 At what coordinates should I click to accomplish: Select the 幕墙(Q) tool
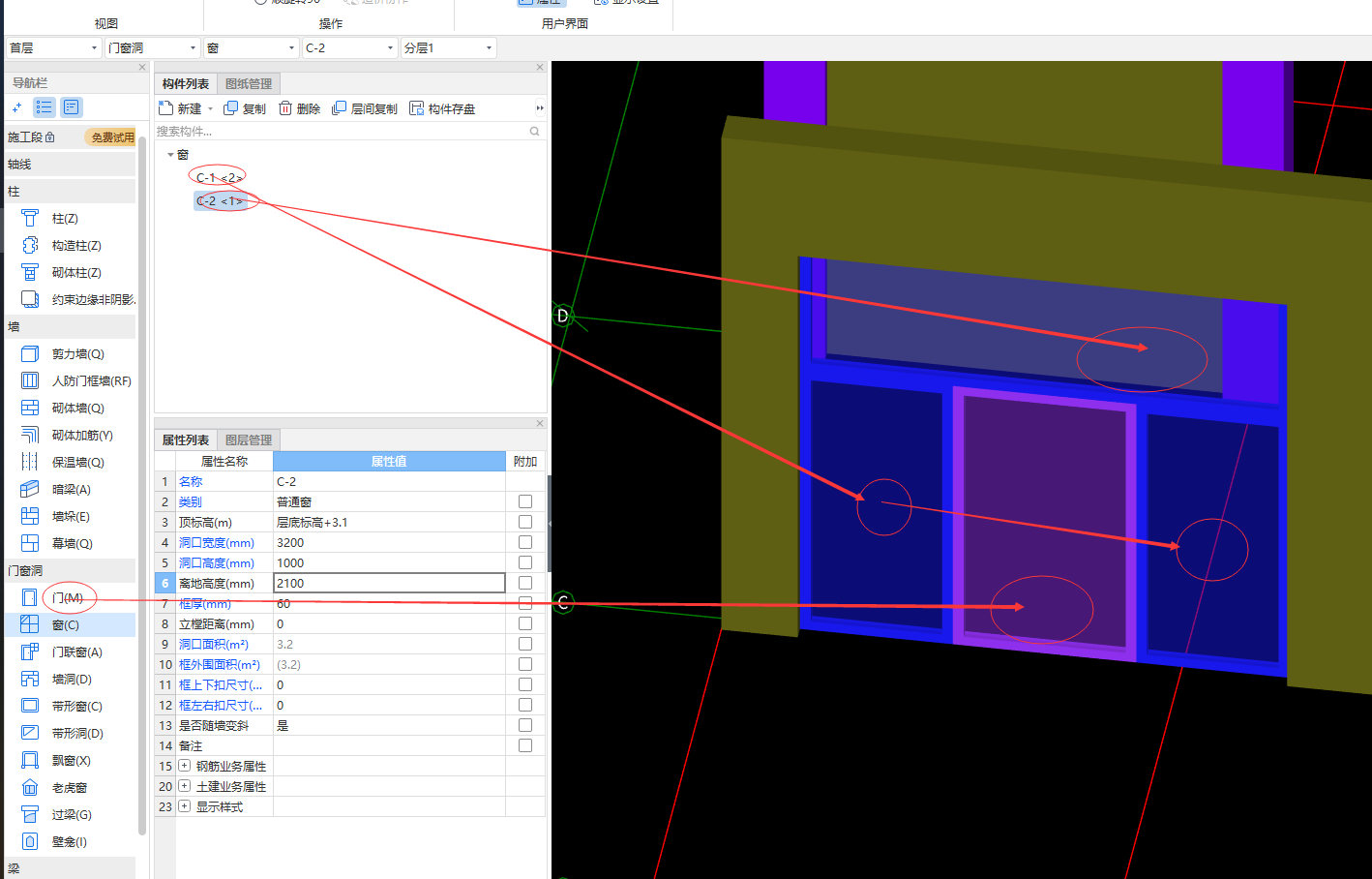tap(72, 544)
